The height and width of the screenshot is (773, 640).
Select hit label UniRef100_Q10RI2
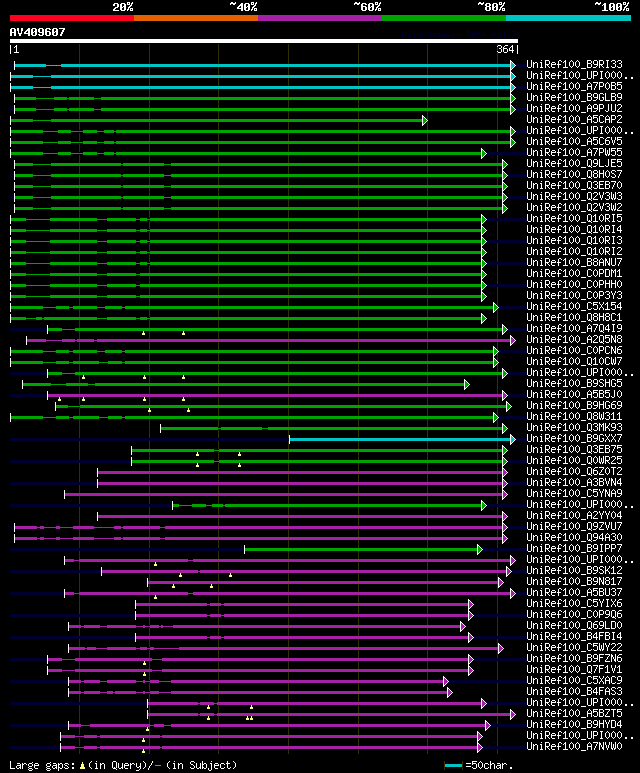574,252
